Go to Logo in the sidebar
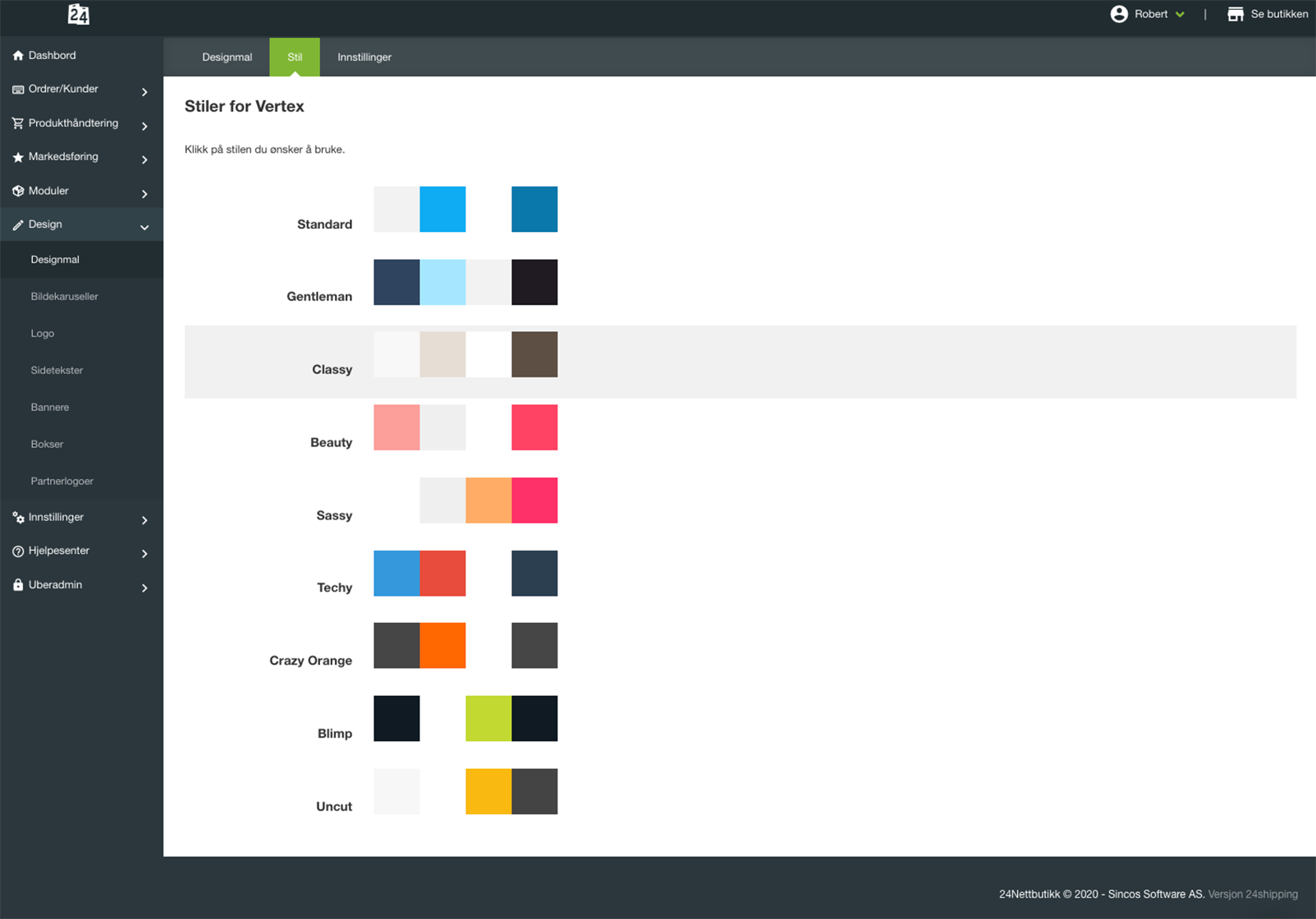 point(43,333)
